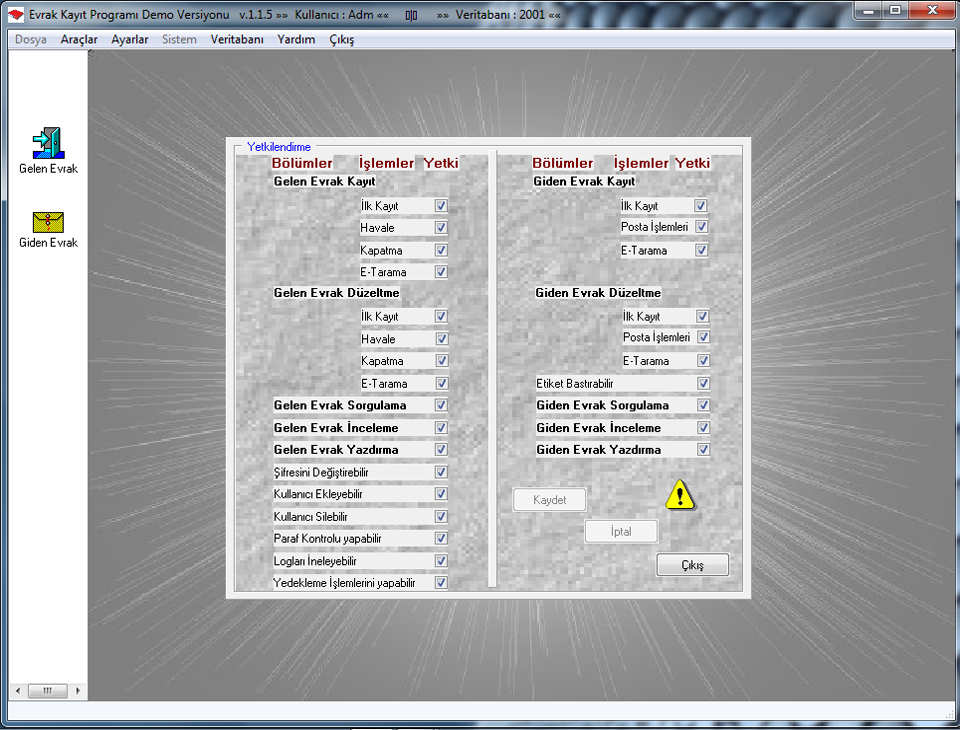Click the İptal button
960x730 pixels.
(621, 532)
